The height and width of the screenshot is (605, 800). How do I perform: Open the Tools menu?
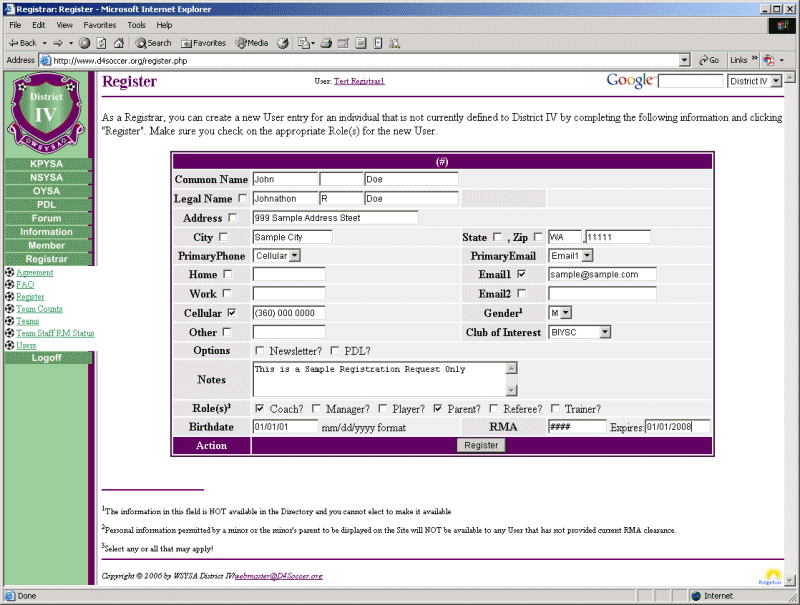point(137,24)
